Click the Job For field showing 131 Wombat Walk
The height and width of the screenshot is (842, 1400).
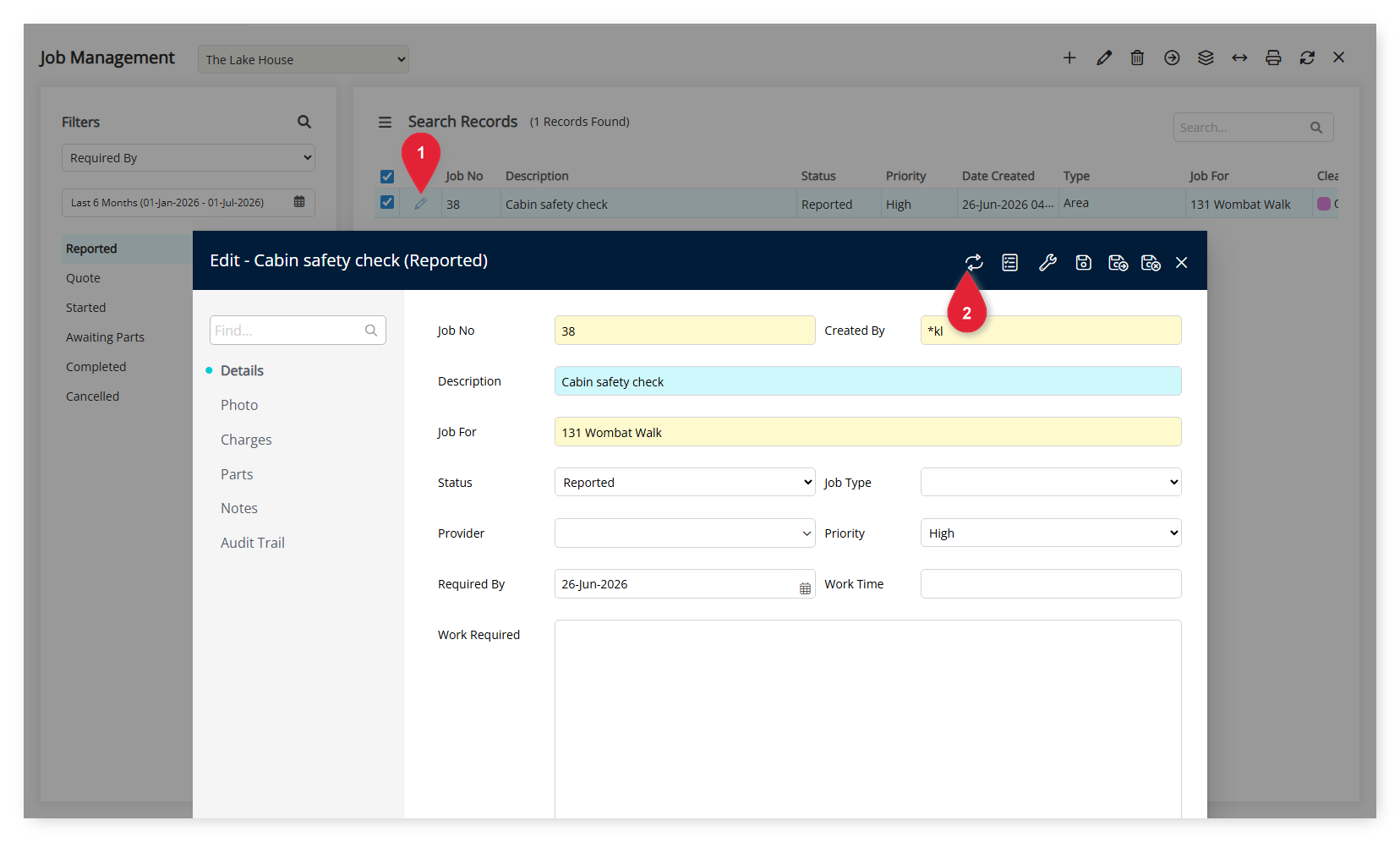tap(868, 432)
